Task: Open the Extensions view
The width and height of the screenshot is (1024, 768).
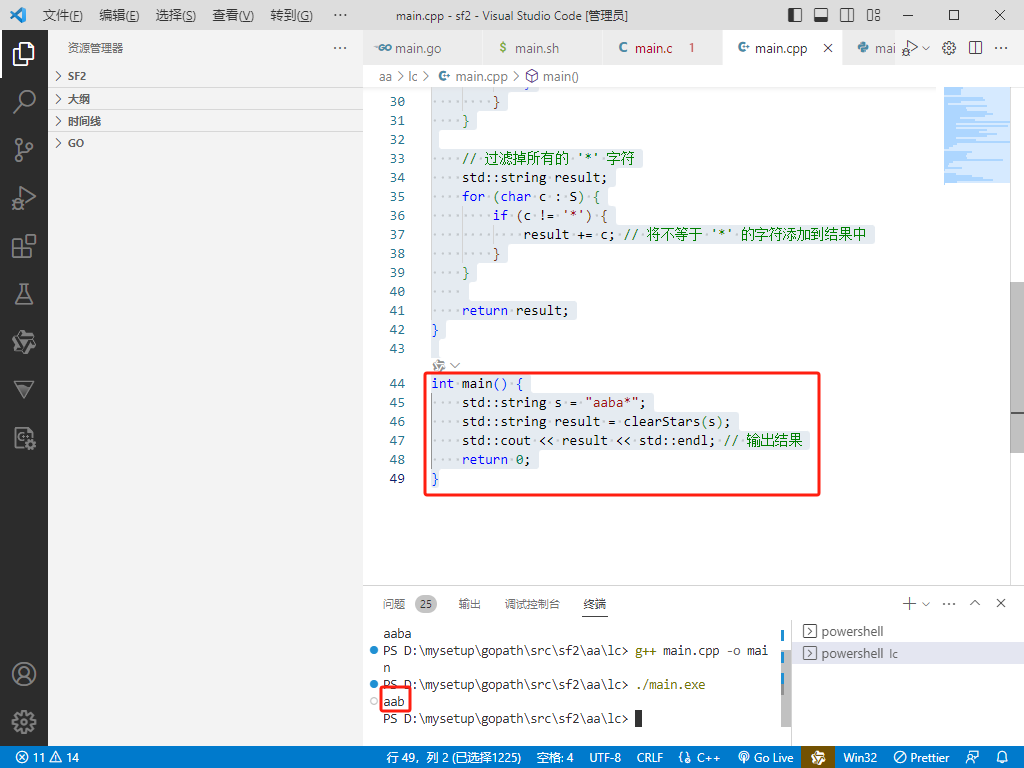Action: [x=24, y=246]
